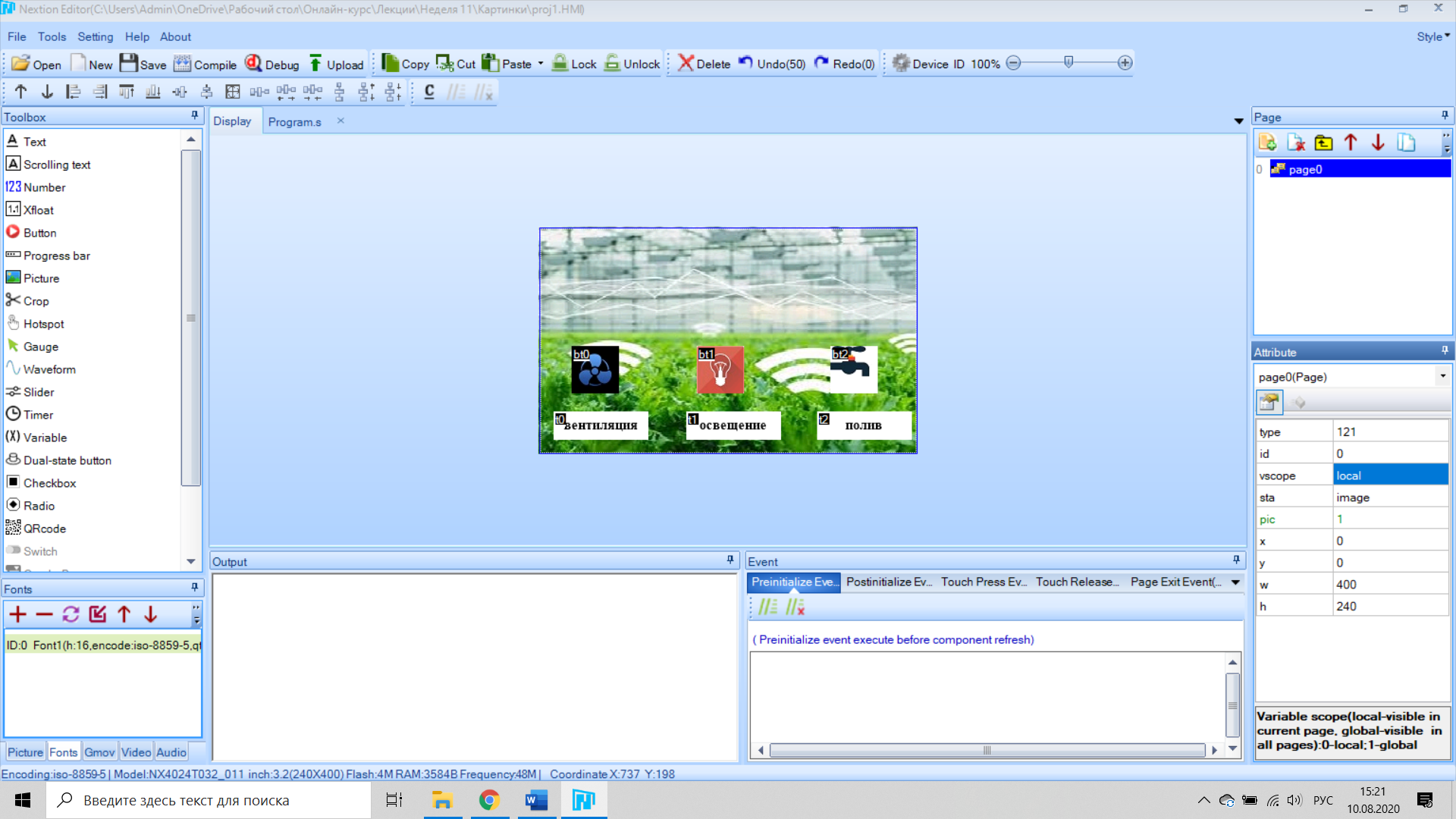Click the zoom slider handle
The height and width of the screenshot is (819, 1456).
1068,62
